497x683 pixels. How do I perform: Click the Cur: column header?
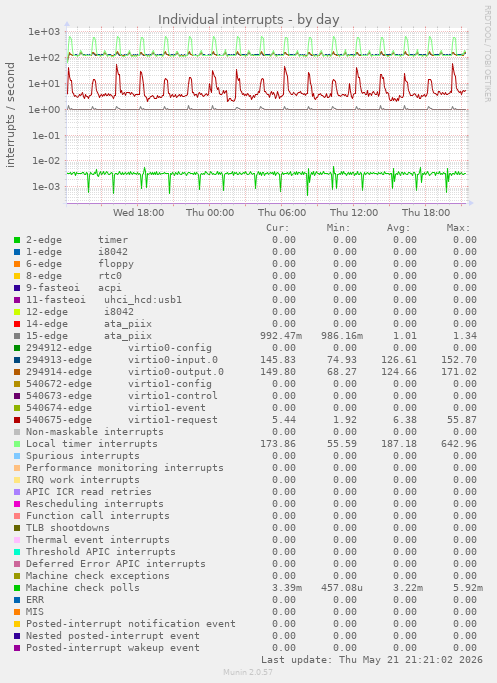click(x=278, y=228)
